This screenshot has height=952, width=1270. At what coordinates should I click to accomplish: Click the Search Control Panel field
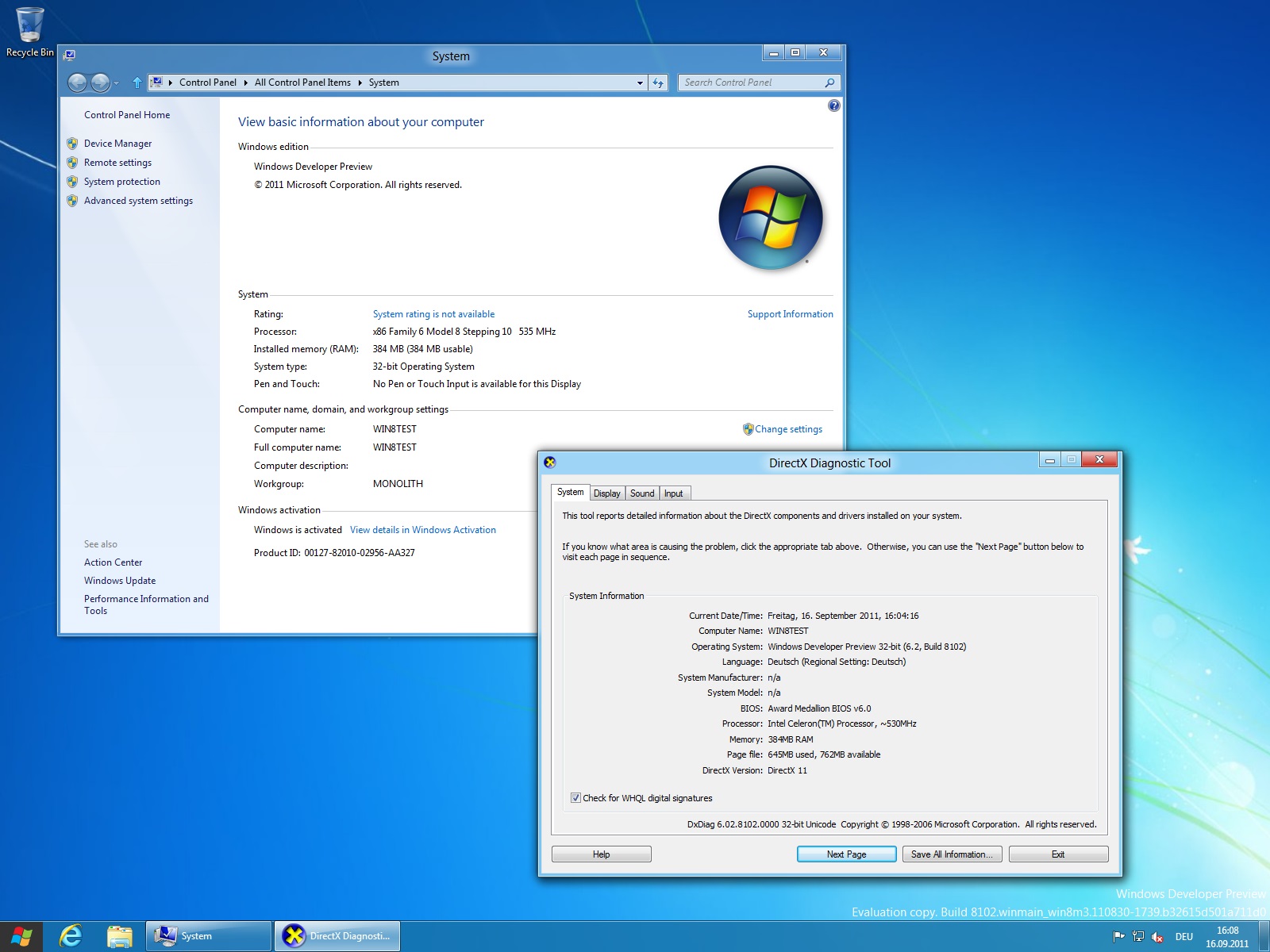click(x=750, y=83)
